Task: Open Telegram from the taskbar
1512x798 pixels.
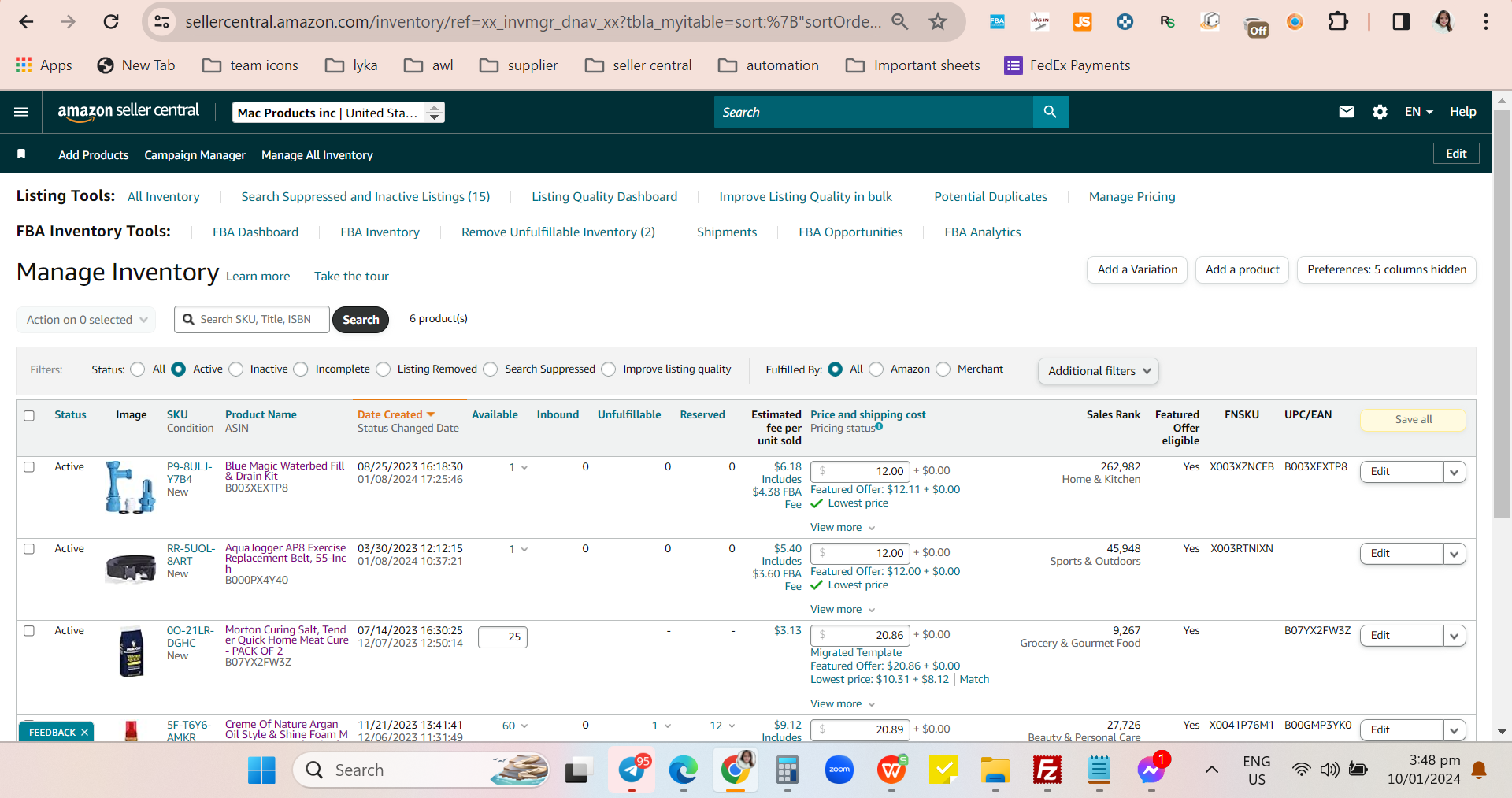Action: coord(632,770)
